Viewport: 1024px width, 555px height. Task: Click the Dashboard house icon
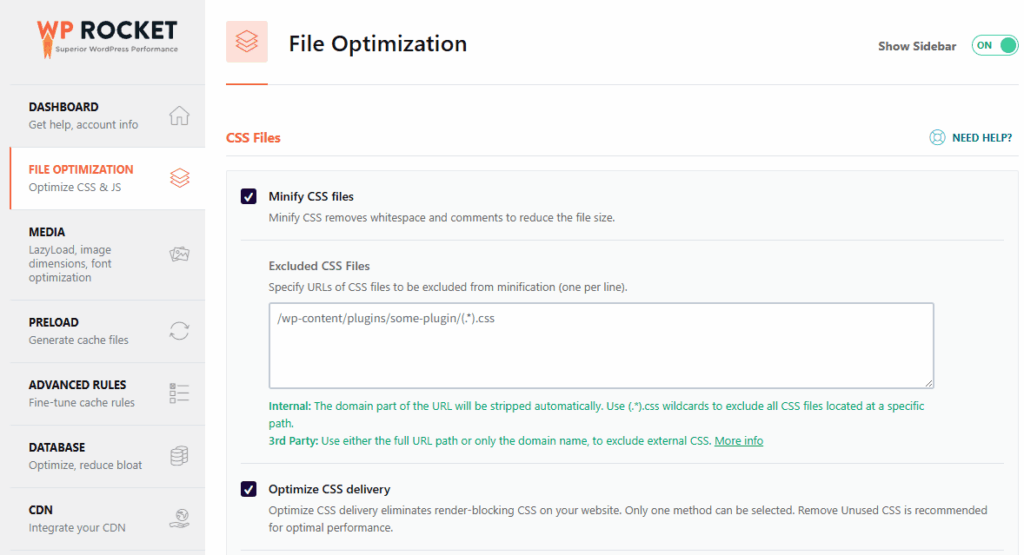coord(179,115)
